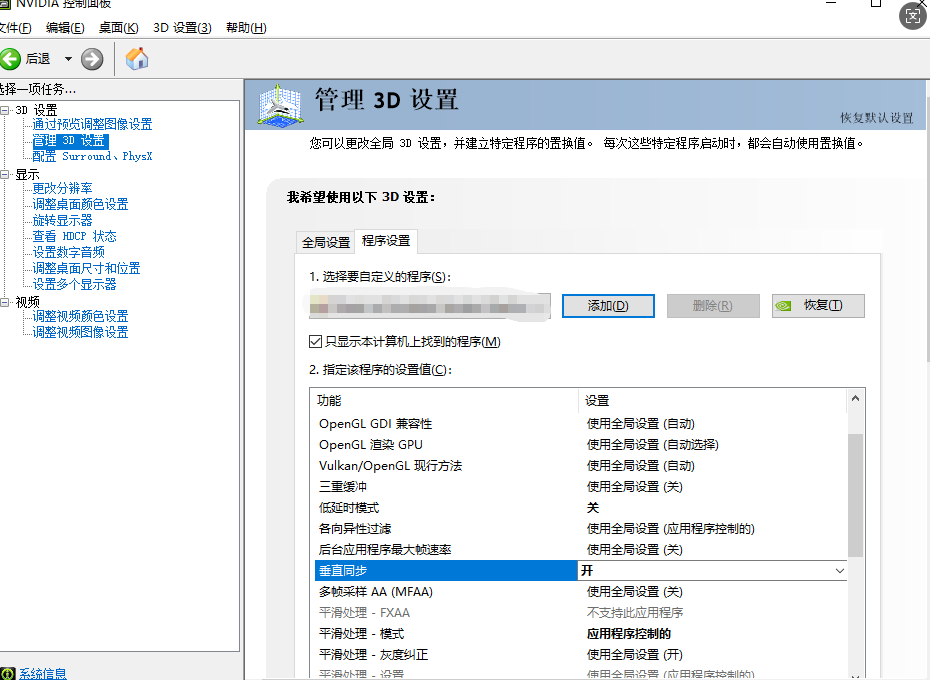Screen dimensions: 930x680
Task: Toggle 'Only show programs found on this computer' checkbox
Action: [316, 342]
